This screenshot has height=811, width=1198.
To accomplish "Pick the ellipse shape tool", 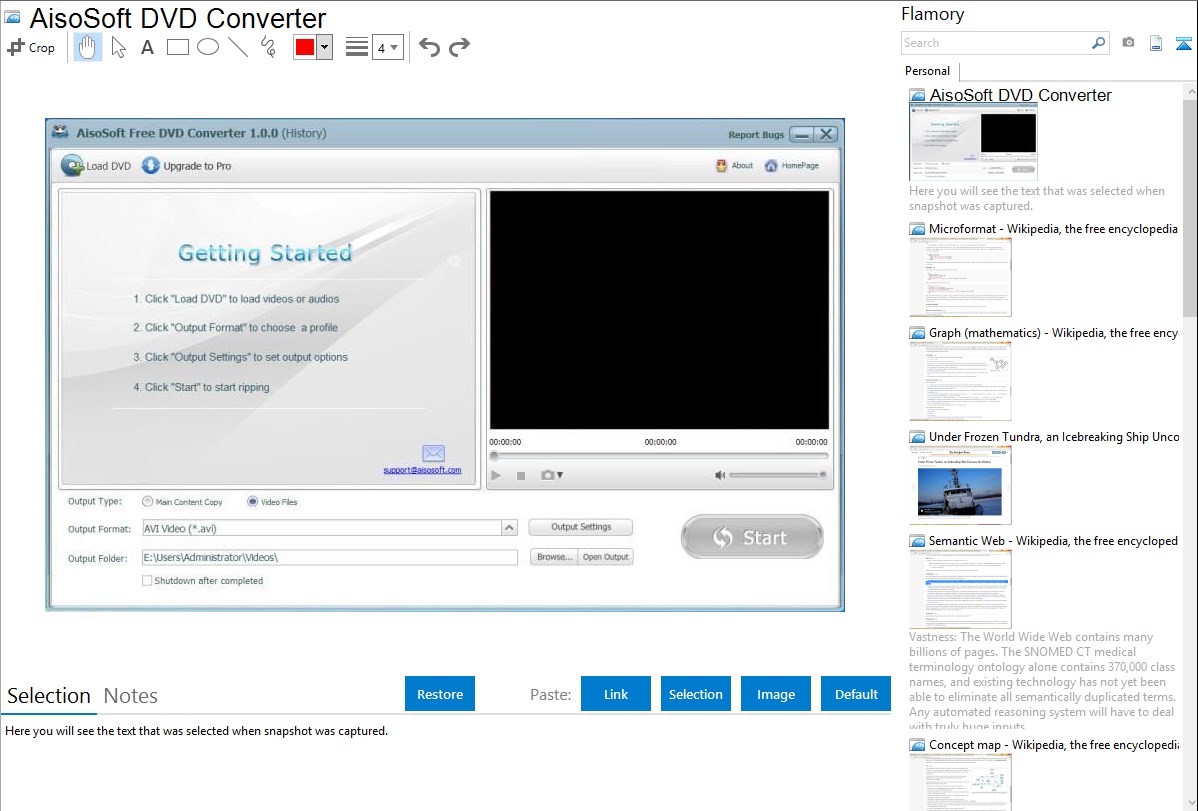I will point(208,47).
